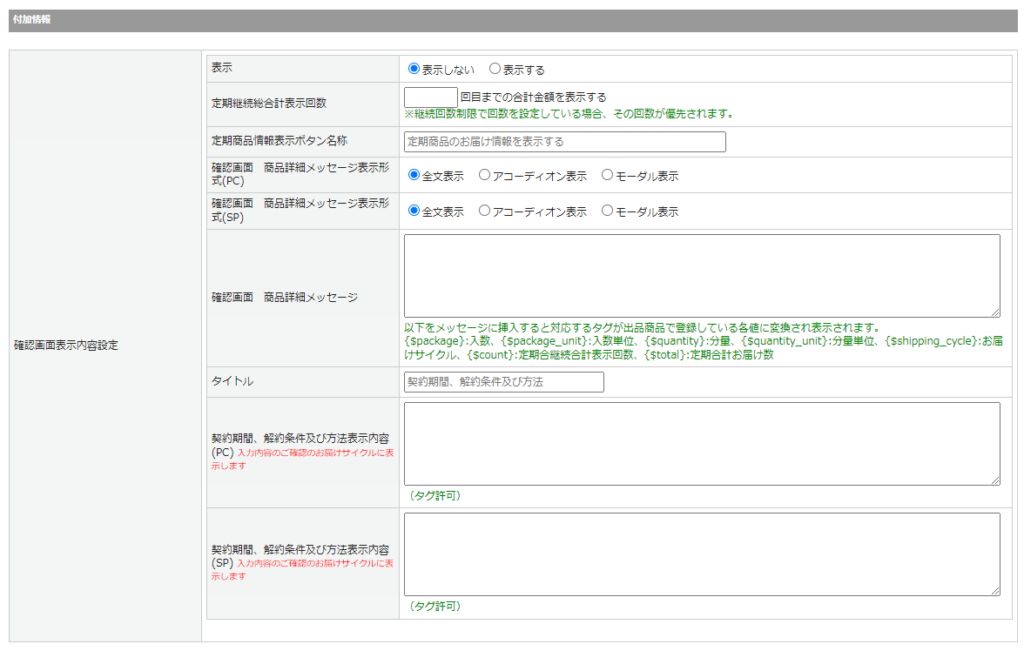Click the 確認画面表示内容設定 row label
Screen dimensions: 1024x651
point(66,346)
